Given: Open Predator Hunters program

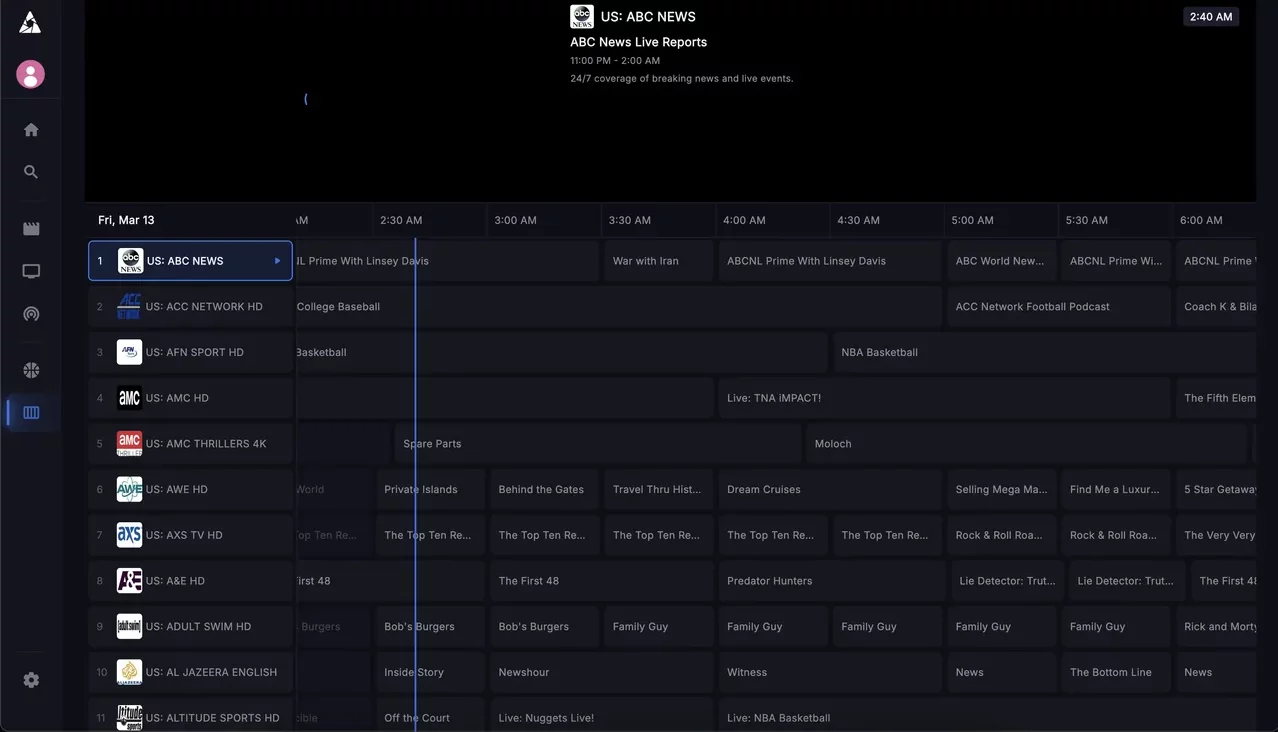Looking at the screenshot, I should point(832,581).
